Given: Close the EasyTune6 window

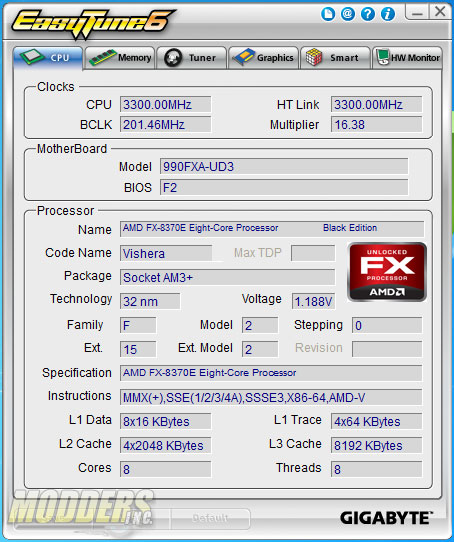Looking at the screenshot, I should pyautogui.click(x=440, y=12).
